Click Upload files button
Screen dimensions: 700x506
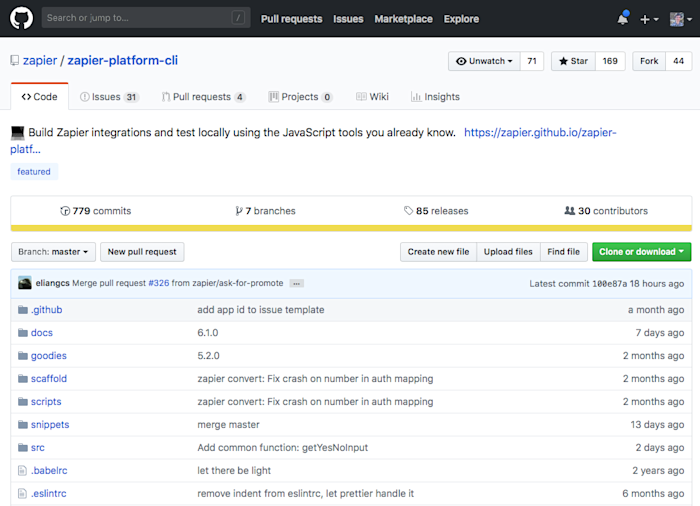click(508, 252)
